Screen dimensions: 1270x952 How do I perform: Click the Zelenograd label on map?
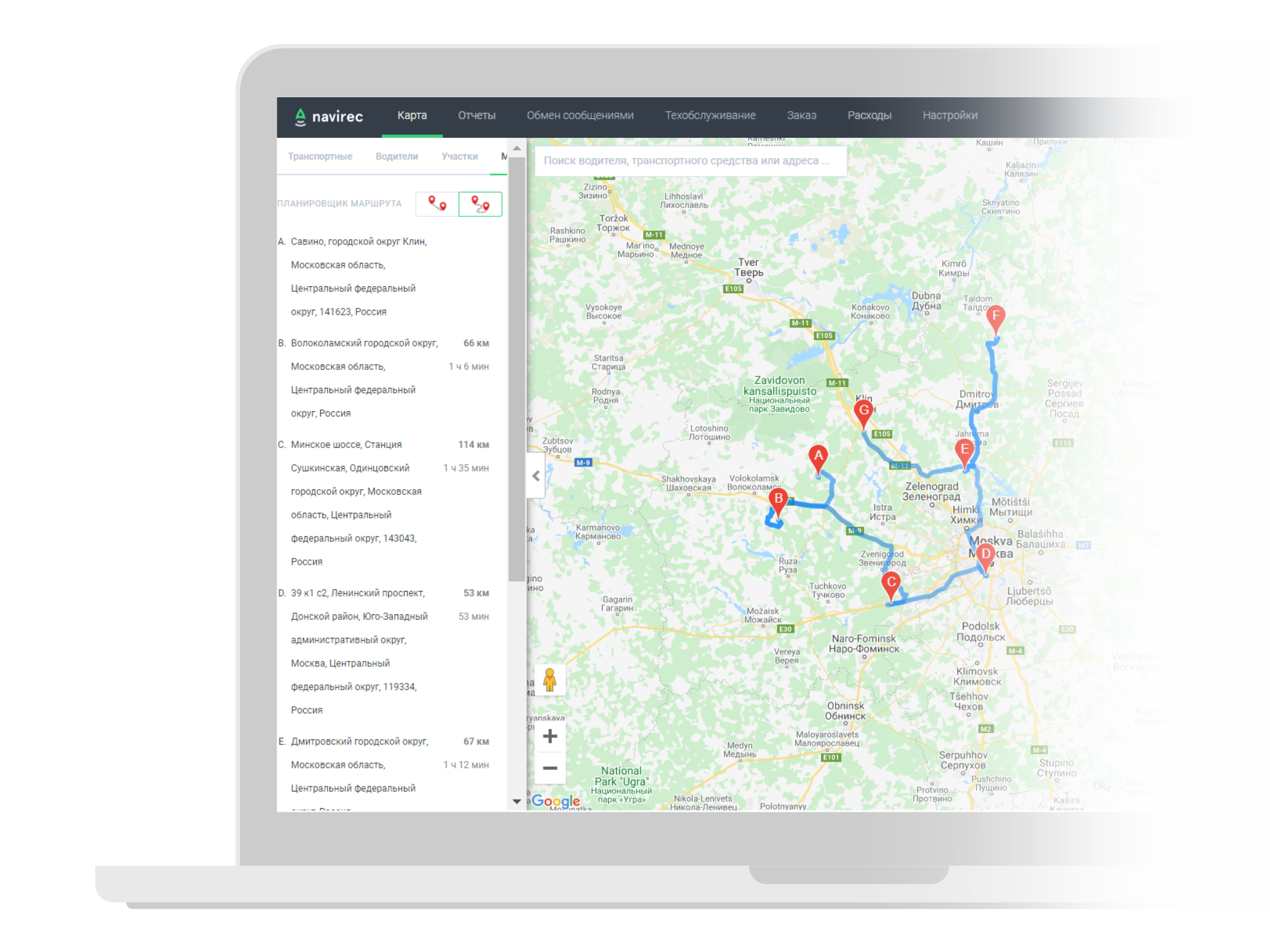(932, 492)
